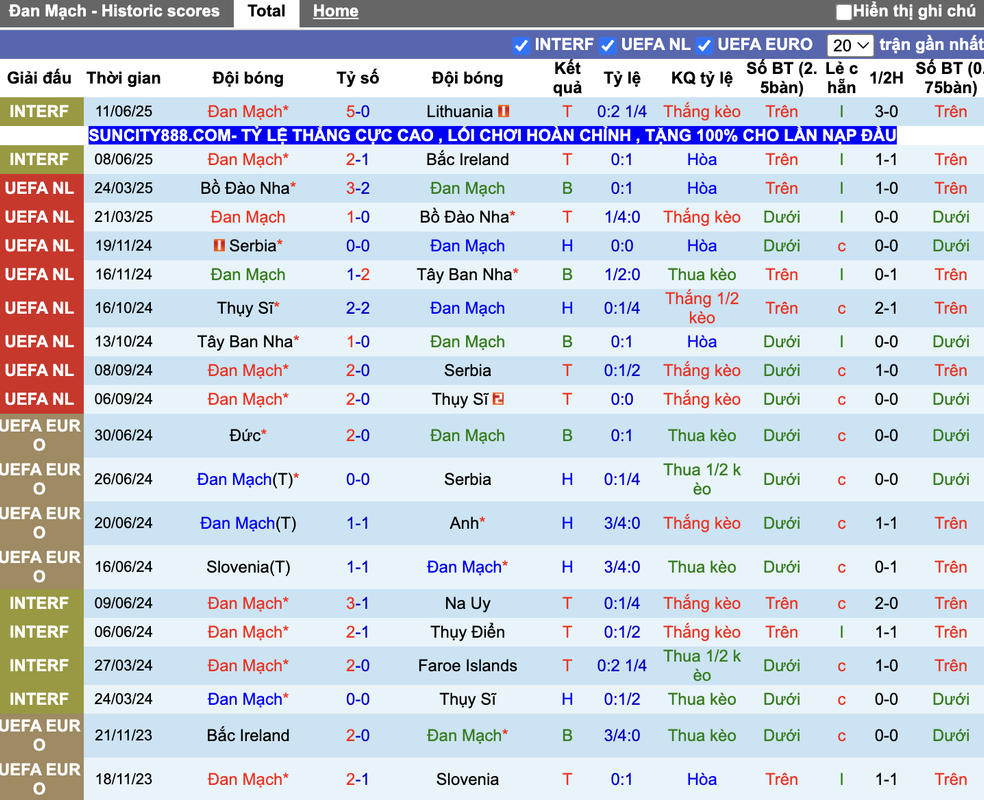This screenshot has width=984, height=800.
Task: Click the '1/2H' column header
Action: [x=886, y=78]
